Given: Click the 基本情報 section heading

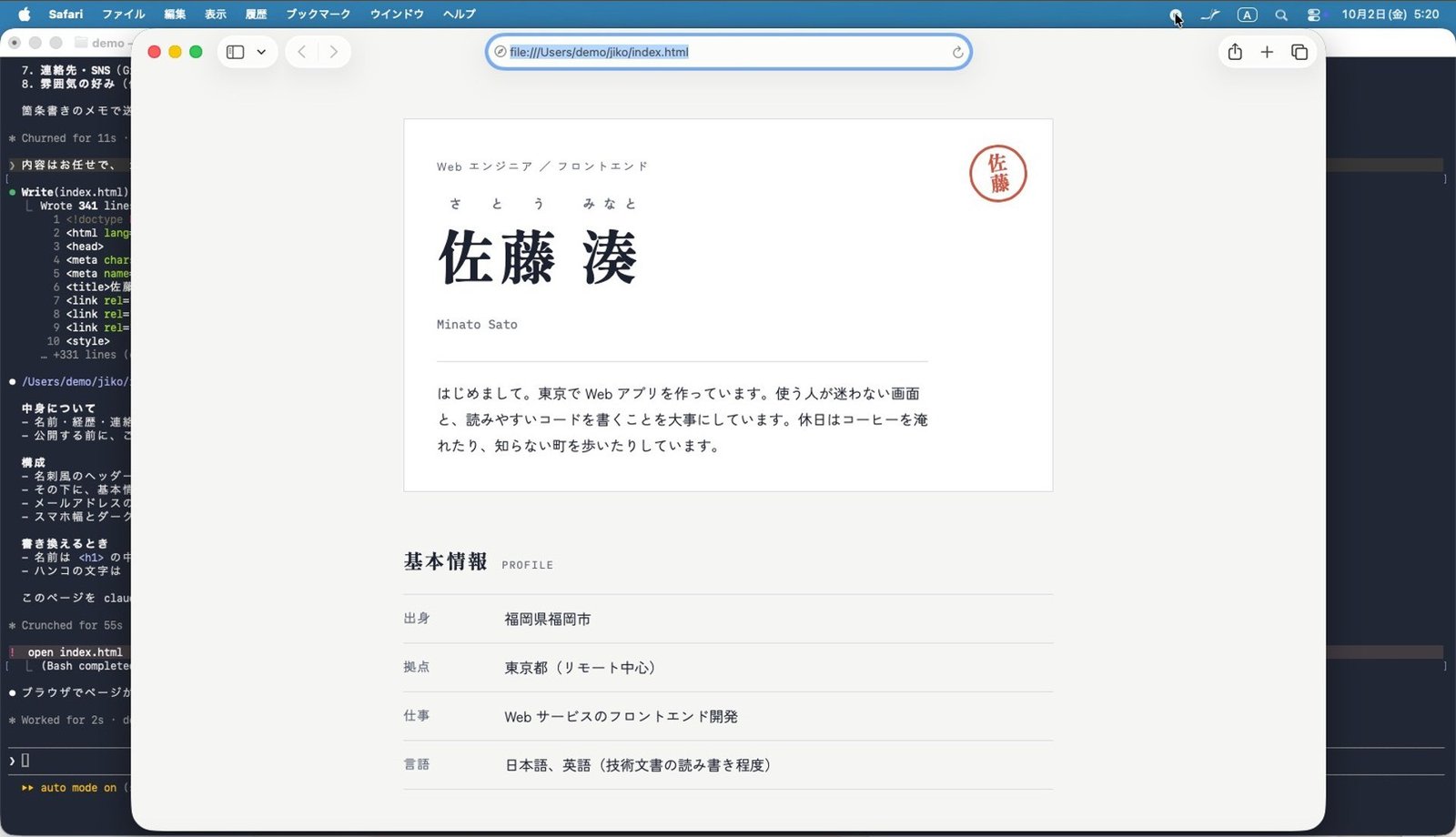Looking at the screenshot, I should (446, 561).
